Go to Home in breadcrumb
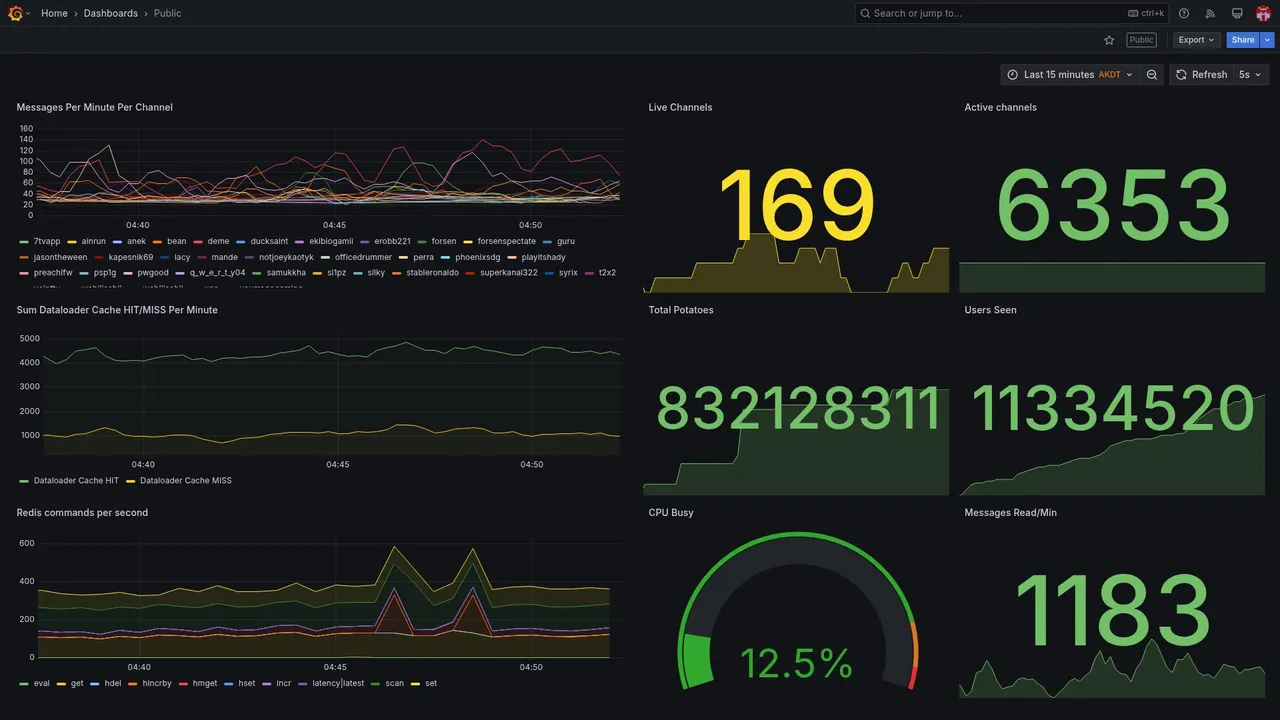 54,13
